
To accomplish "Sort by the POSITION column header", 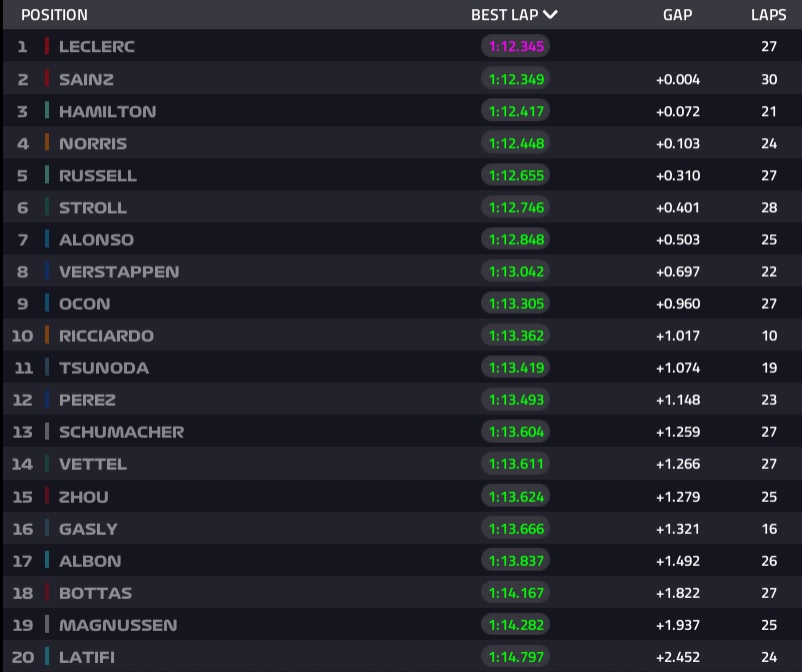I will coord(54,15).
